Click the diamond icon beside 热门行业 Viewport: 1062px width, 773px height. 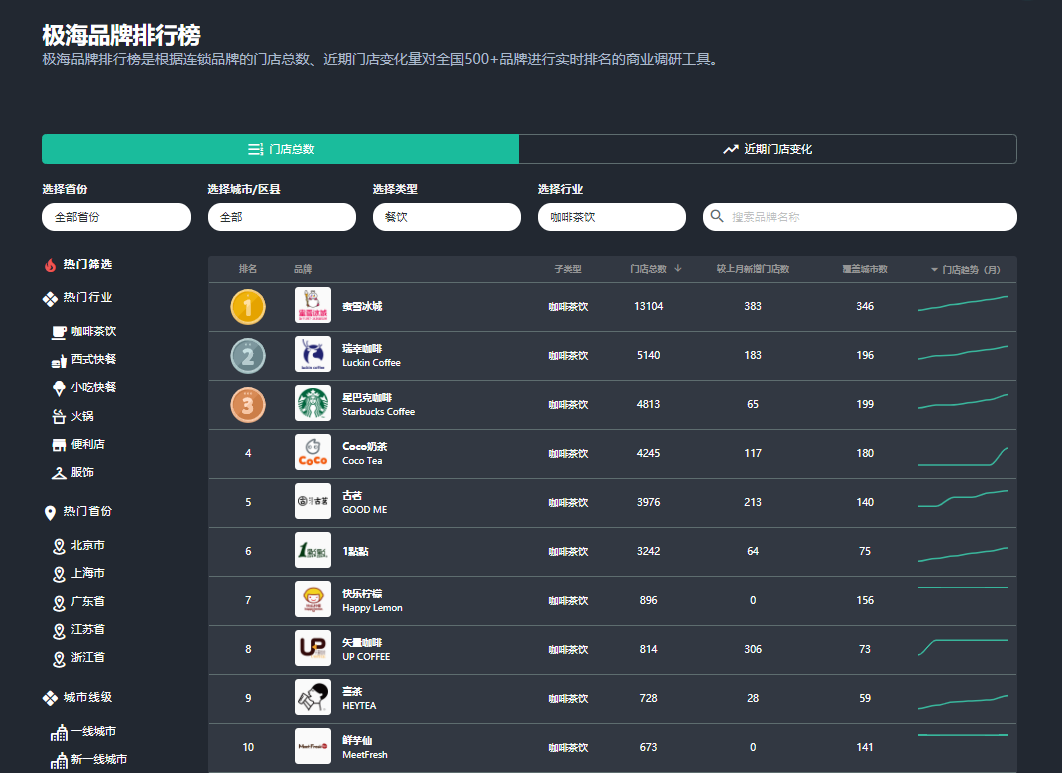pyautogui.click(x=50, y=299)
